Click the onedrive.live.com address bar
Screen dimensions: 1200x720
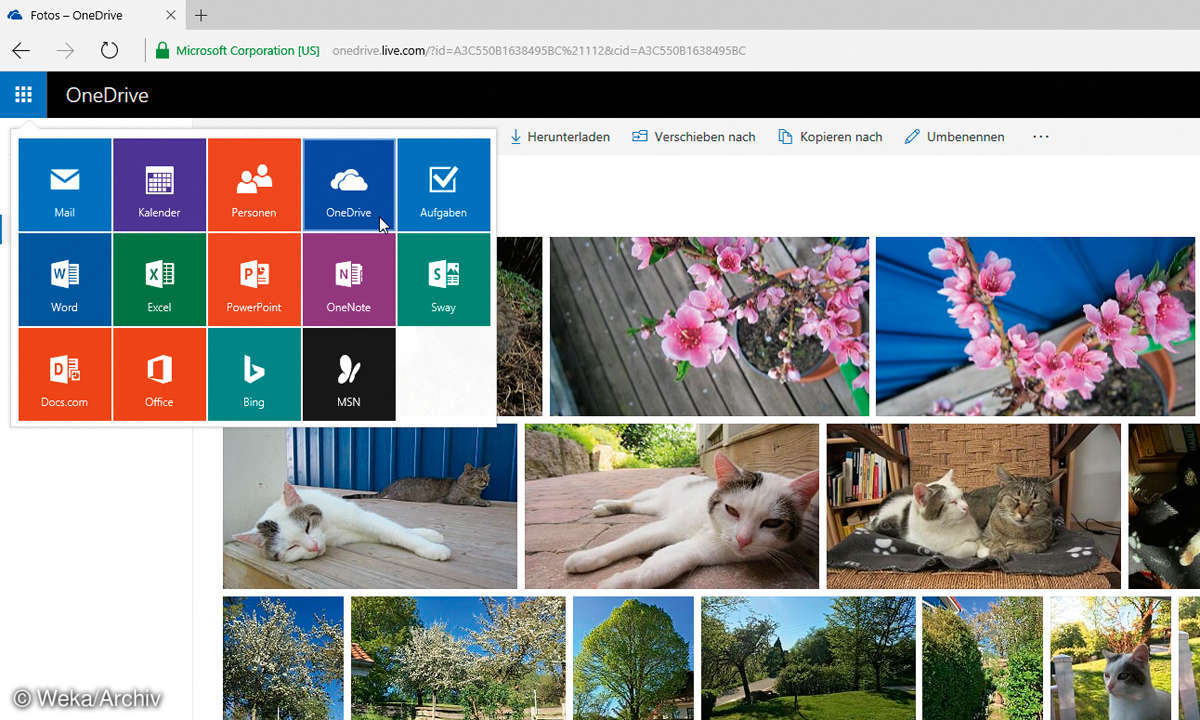point(539,50)
